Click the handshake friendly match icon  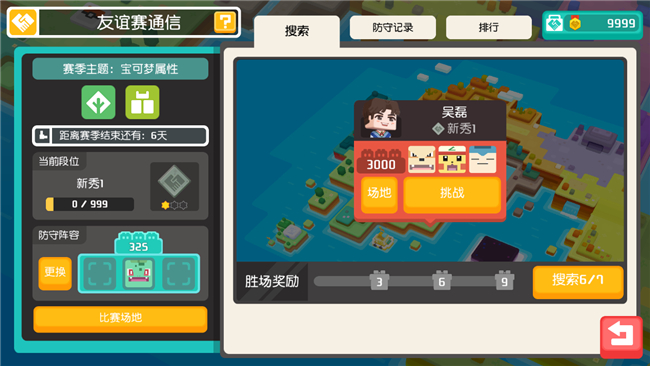tap(23, 22)
